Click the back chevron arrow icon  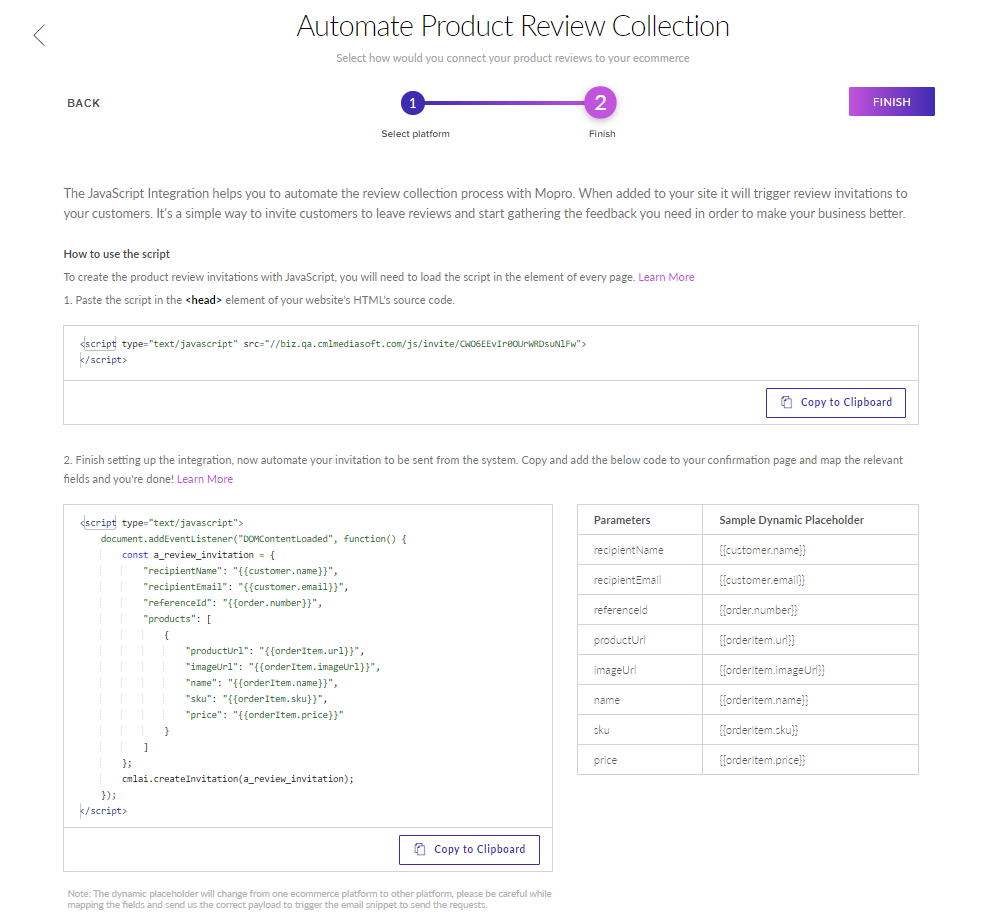pyautogui.click(x=39, y=35)
